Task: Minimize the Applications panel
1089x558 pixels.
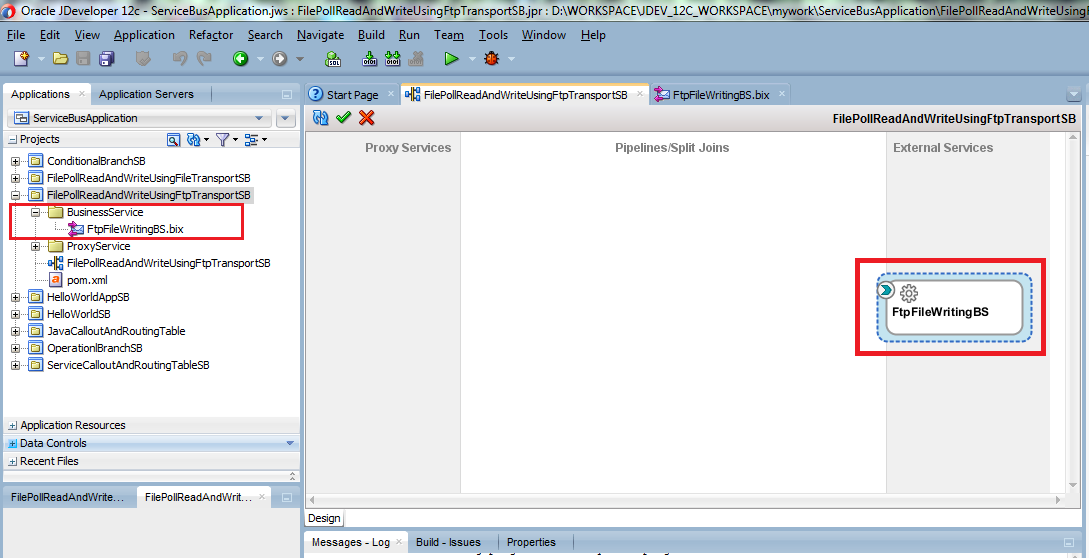Action: (x=287, y=95)
